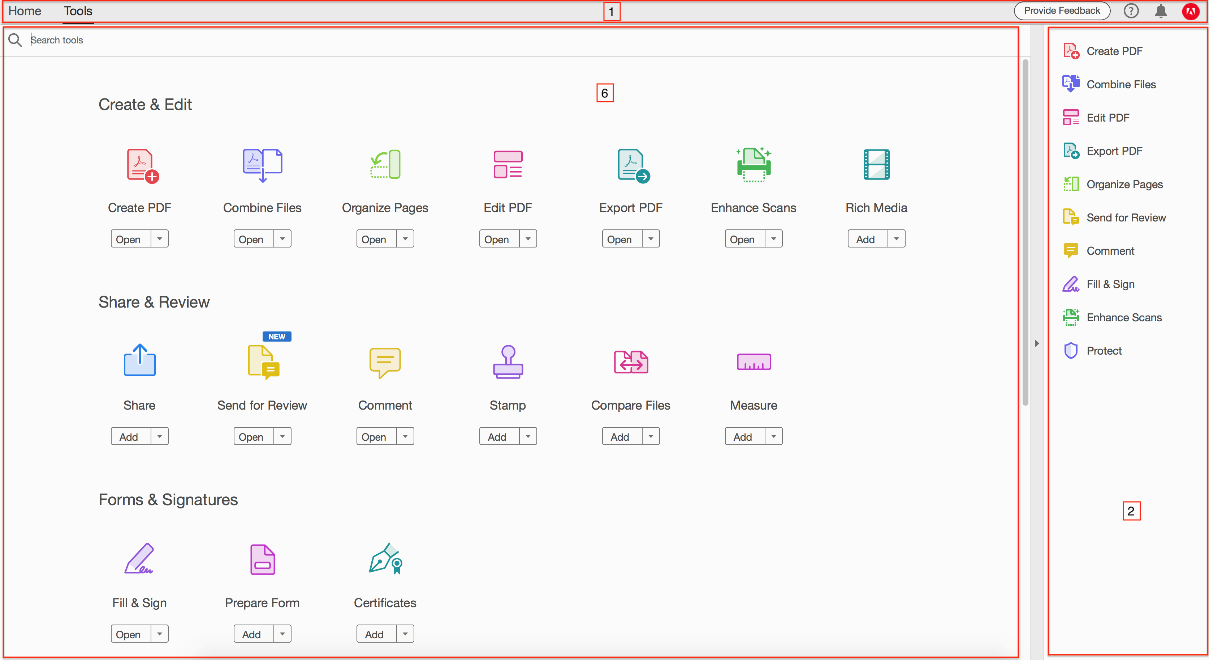
Task: Switch to the Home tab
Action: tap(25, 11)
